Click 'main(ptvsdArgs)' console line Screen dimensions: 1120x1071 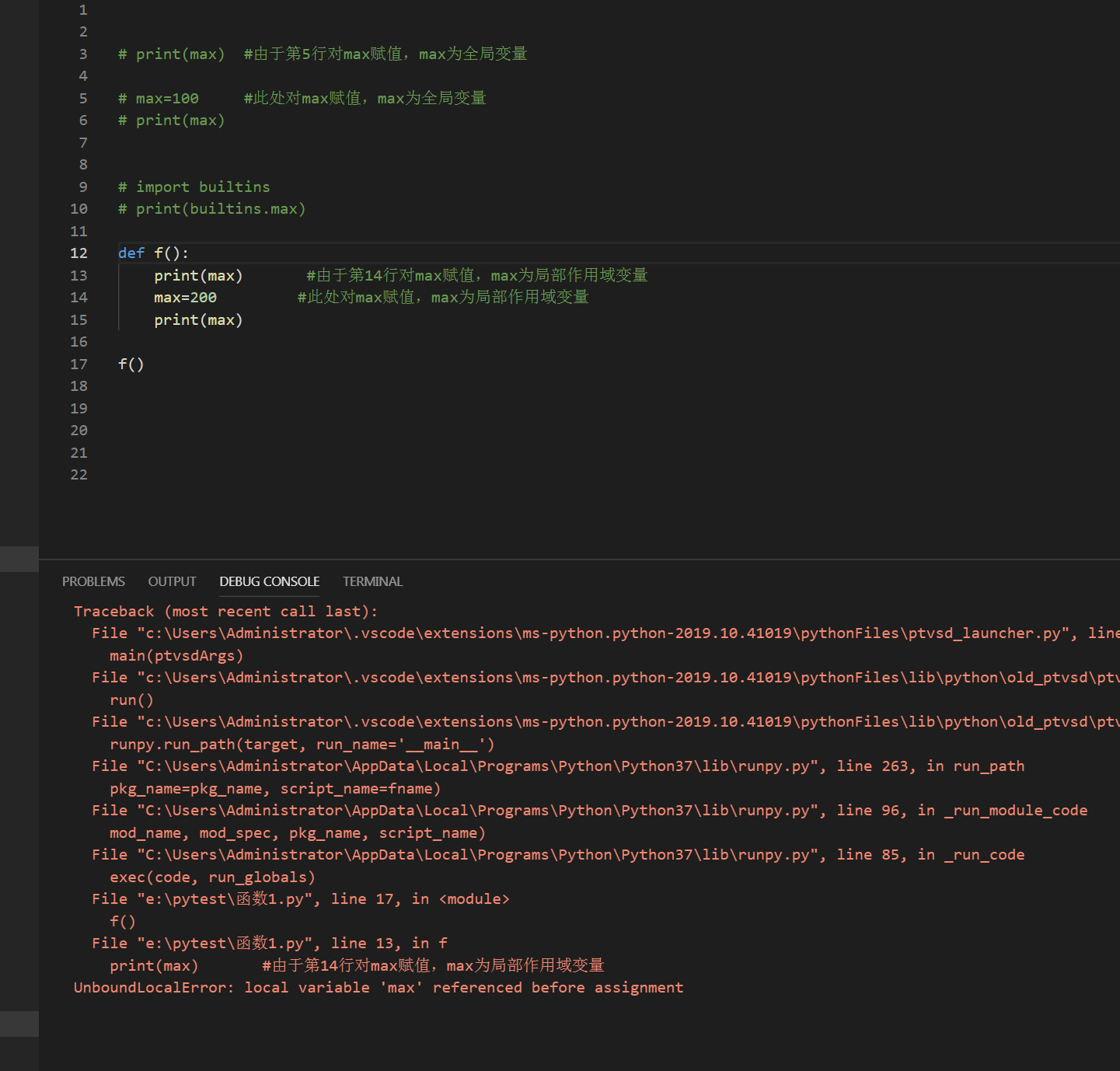[x=176, y=656]
